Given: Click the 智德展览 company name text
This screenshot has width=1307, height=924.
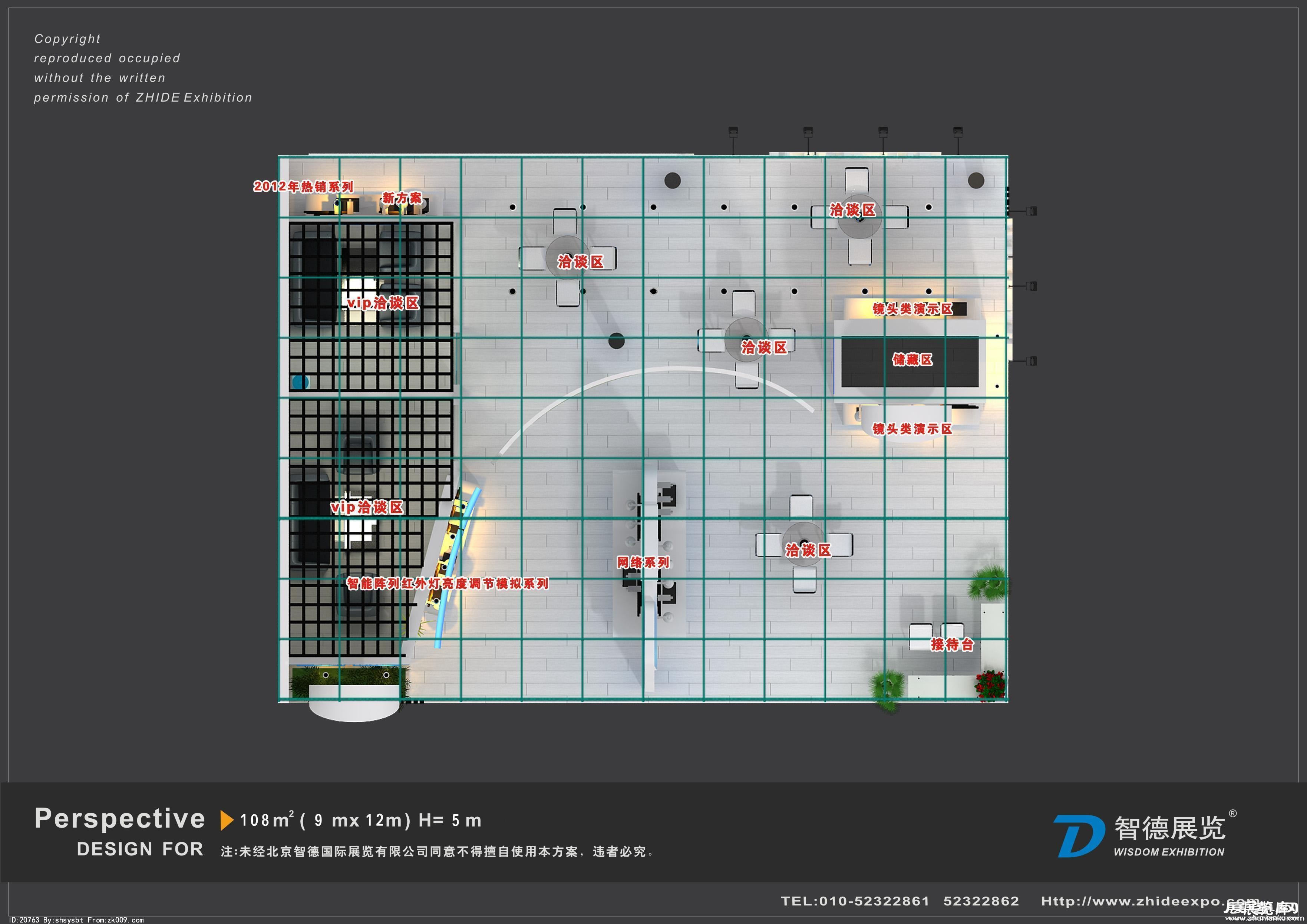Looking at the screenshot, I should click(1169, 828).
